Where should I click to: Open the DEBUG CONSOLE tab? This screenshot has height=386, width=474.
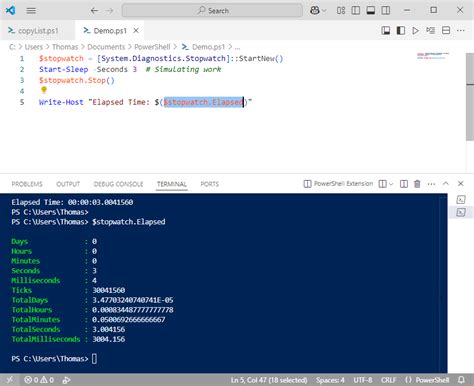coord(118,184)
